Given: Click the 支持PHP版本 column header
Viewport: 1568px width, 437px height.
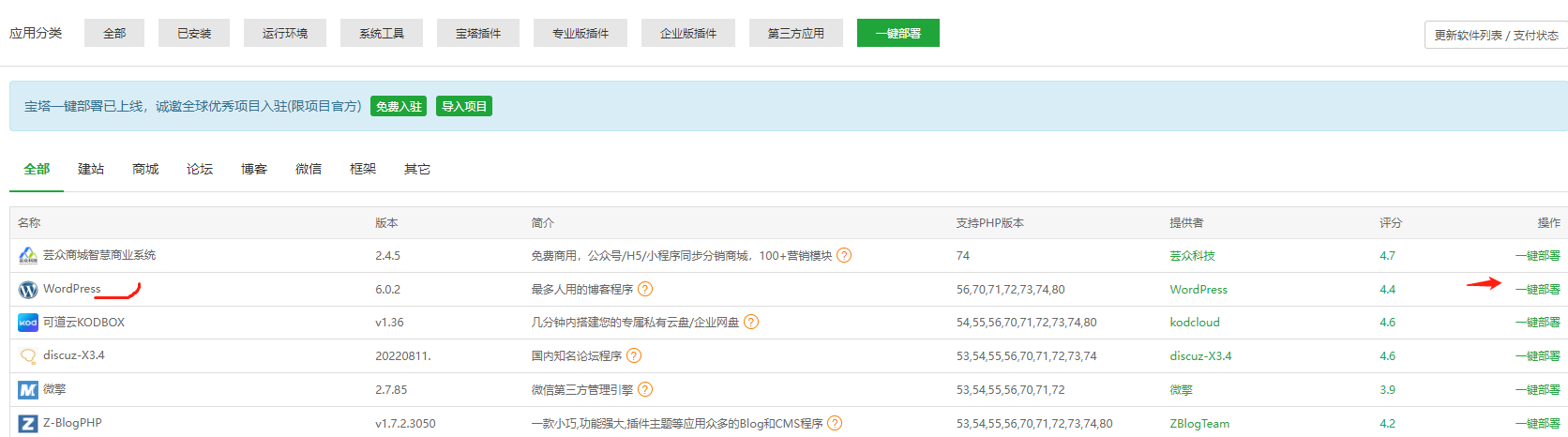Looking at the screenshot, I should pyautogui.click(x=989, y=222).
